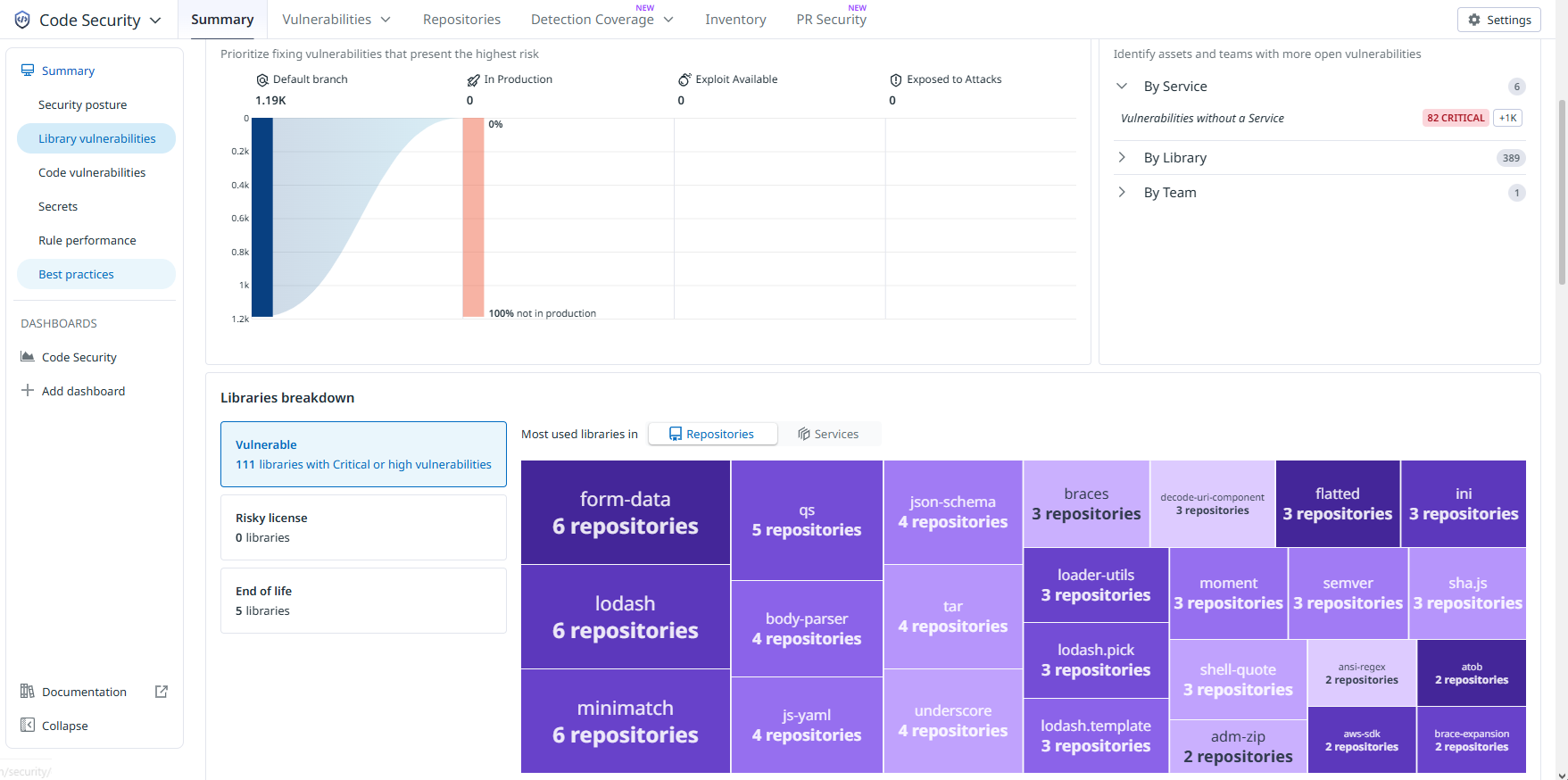
Task: Open the PR Security tab
Action: [831, 20]
